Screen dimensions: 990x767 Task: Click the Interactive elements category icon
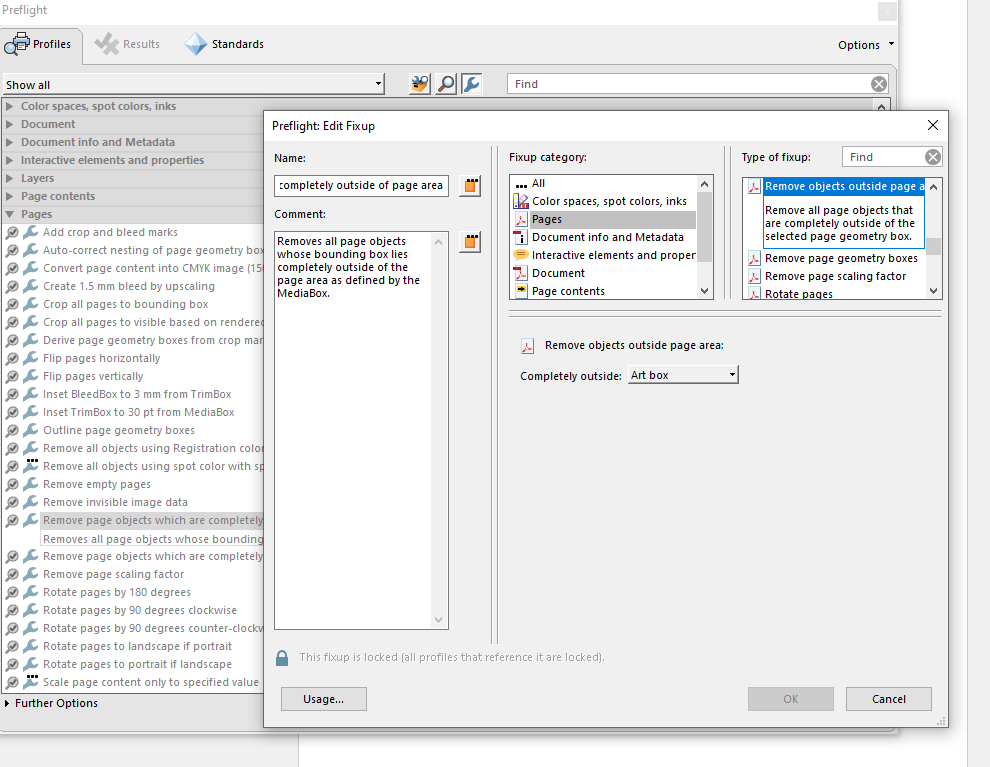521,255
